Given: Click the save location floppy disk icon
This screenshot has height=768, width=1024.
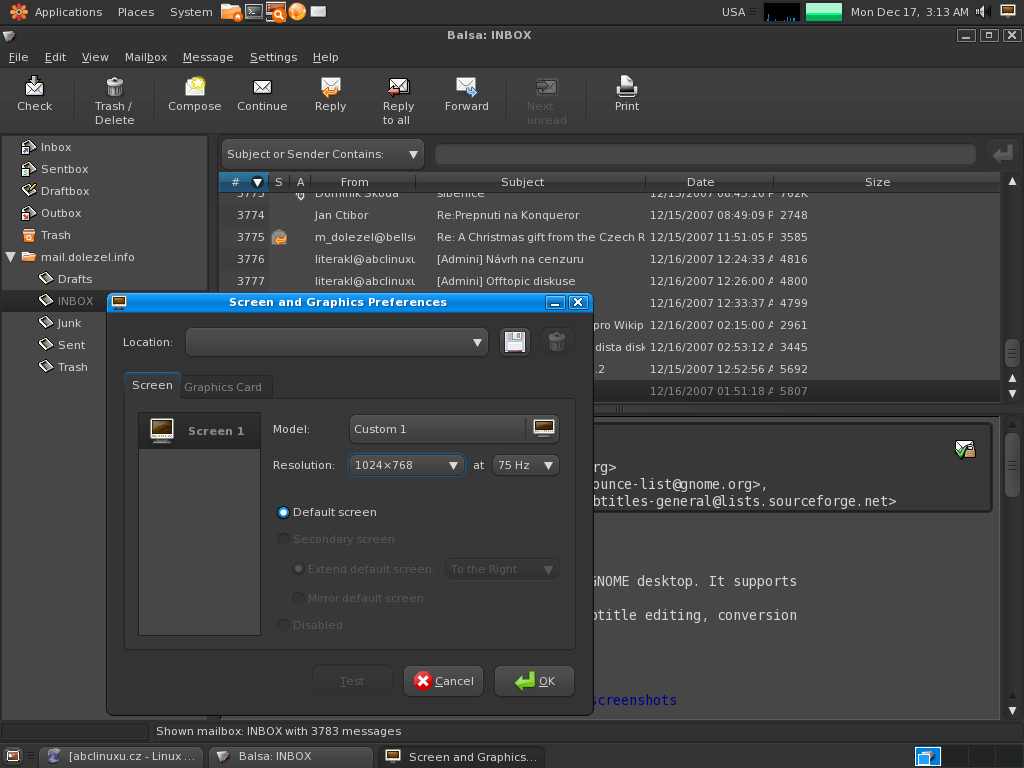Looking at the screenshot, I should coord(515,342).
